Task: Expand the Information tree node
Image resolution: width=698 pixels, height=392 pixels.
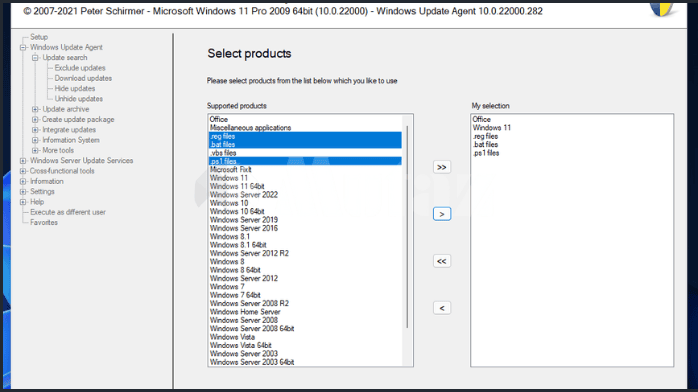Action: 23,181
